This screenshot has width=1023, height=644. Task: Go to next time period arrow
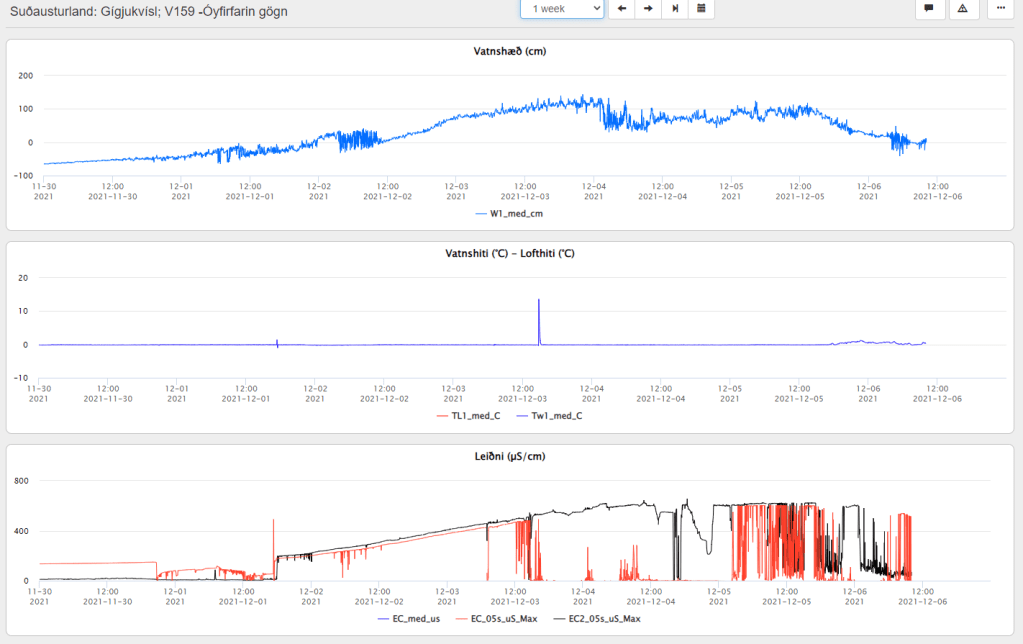(648, 9)
